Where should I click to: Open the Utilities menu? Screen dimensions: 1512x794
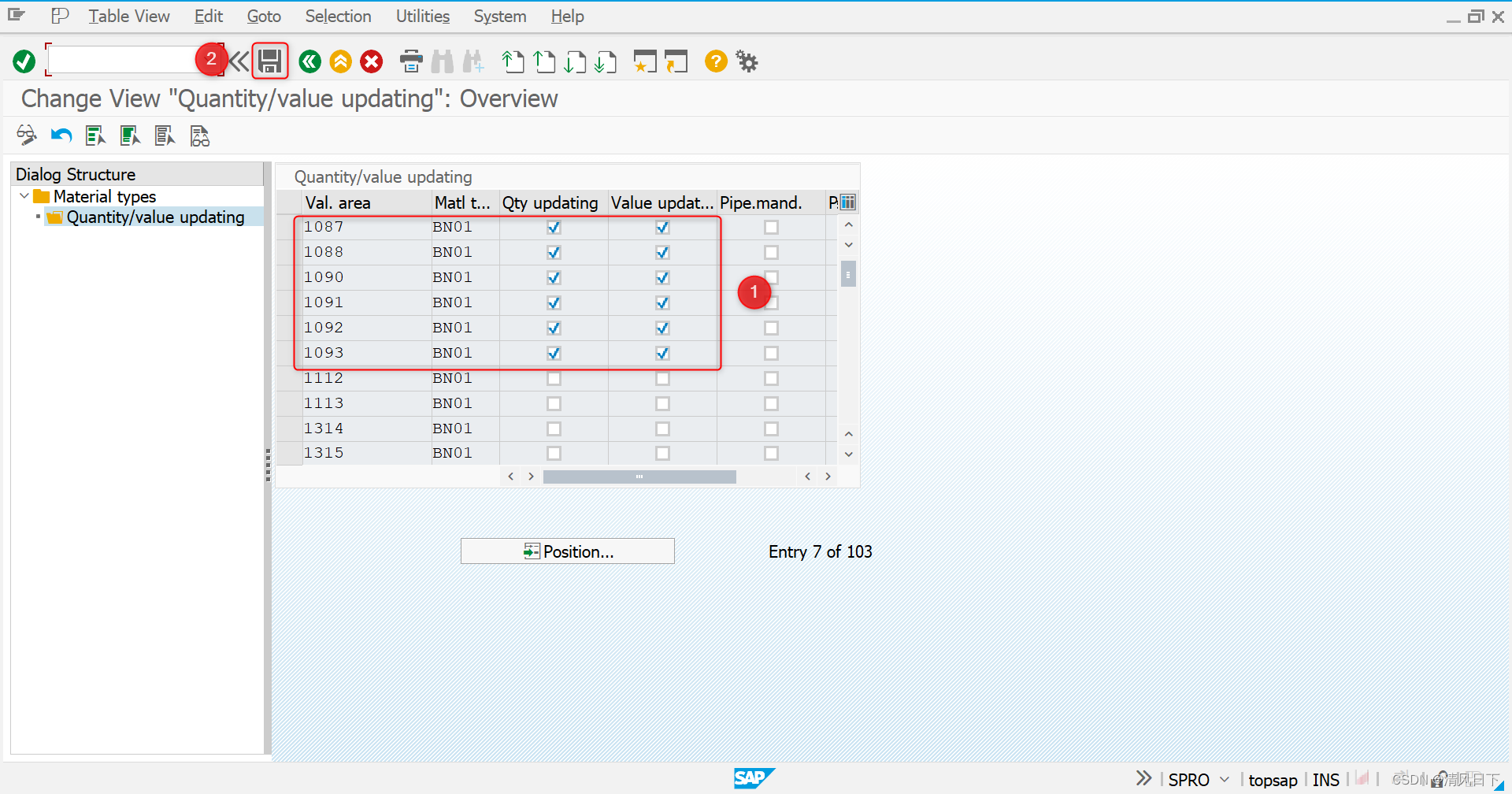click(422, 16)
